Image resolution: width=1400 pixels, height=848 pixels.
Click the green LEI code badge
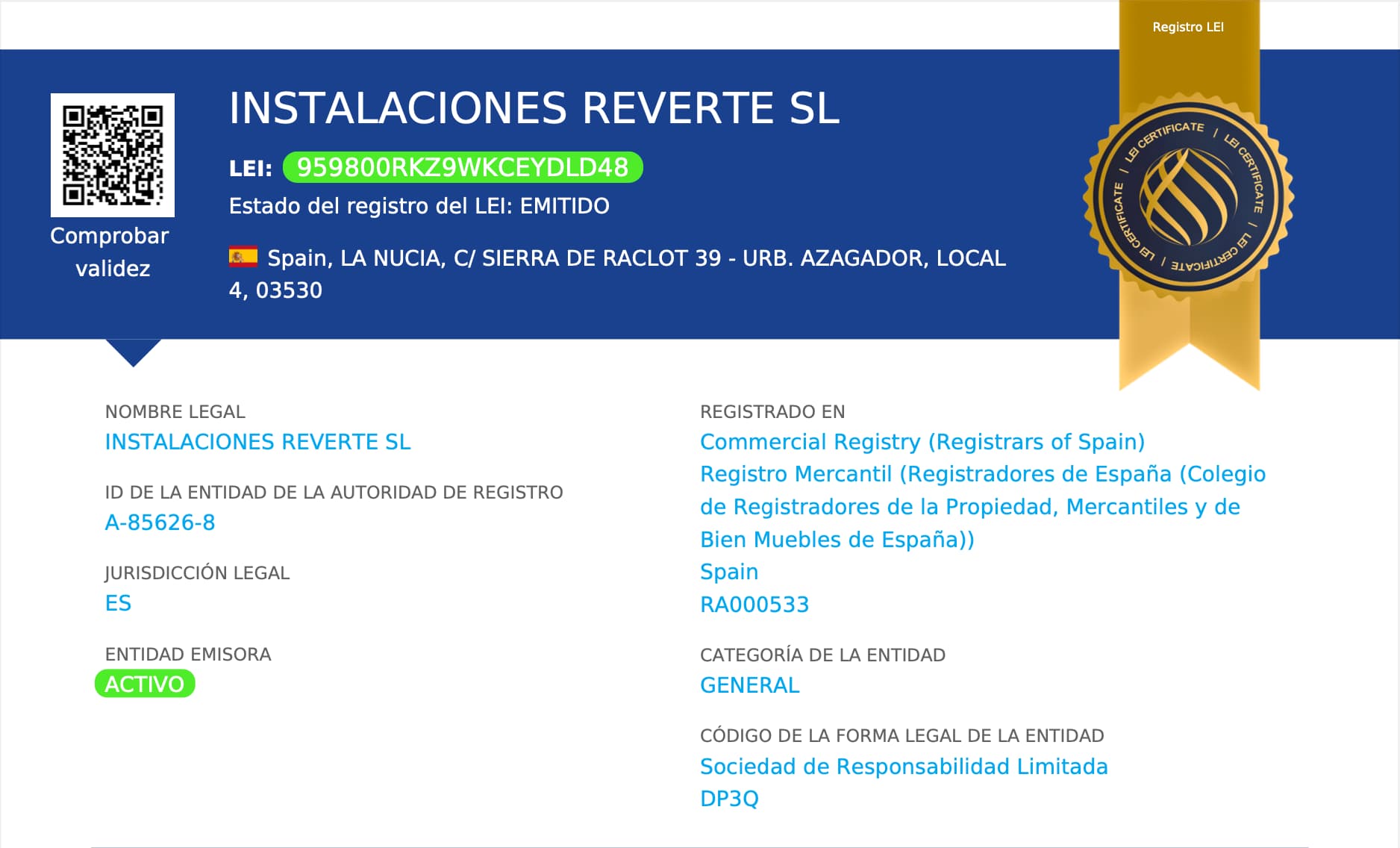[x=463, y=167]
